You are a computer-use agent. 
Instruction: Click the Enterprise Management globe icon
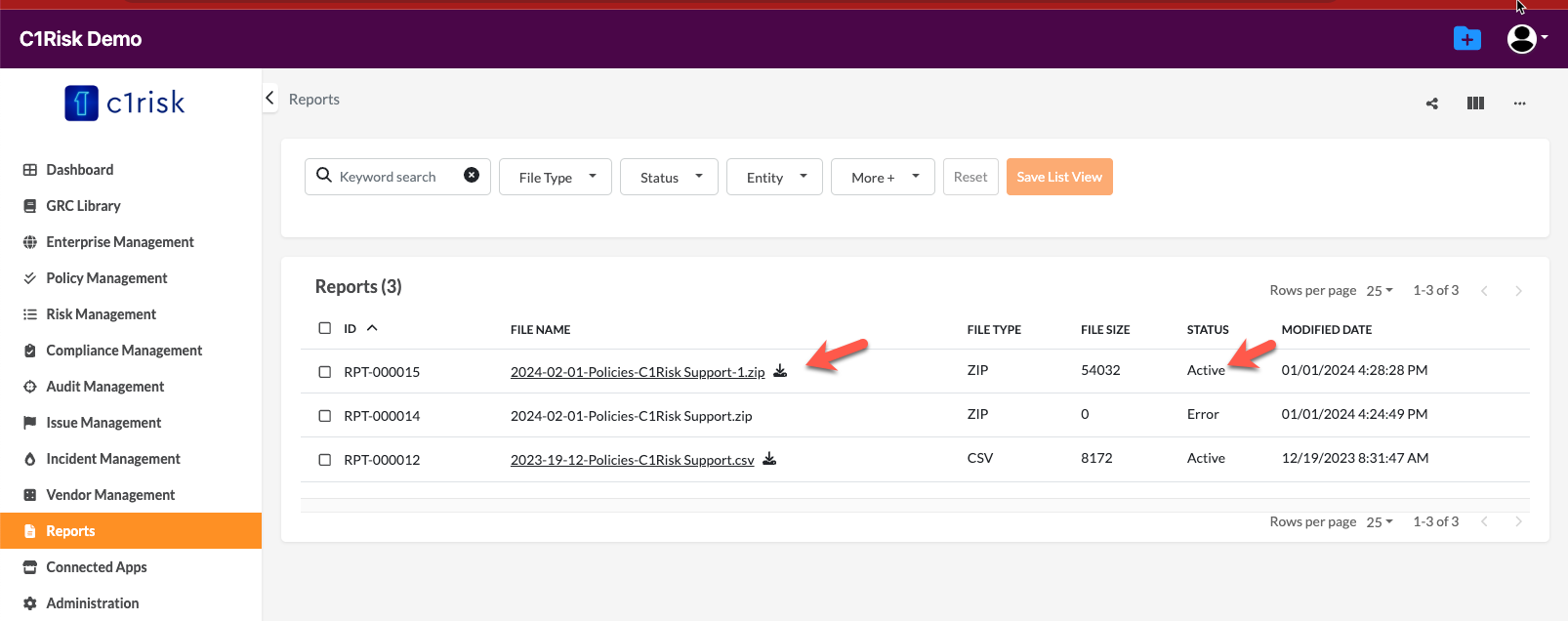click(x=30, y=242)
